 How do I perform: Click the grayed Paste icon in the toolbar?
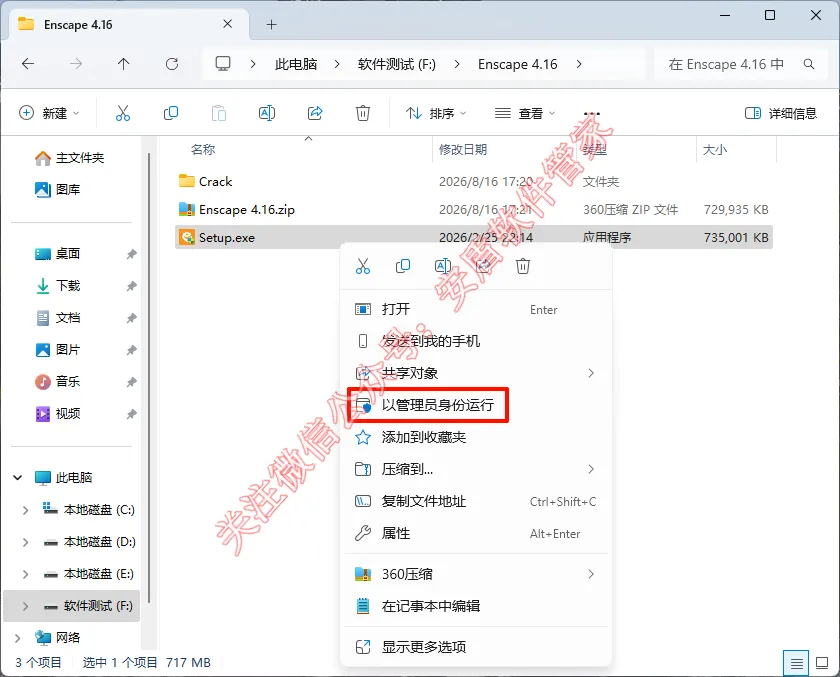click(219, 113)
